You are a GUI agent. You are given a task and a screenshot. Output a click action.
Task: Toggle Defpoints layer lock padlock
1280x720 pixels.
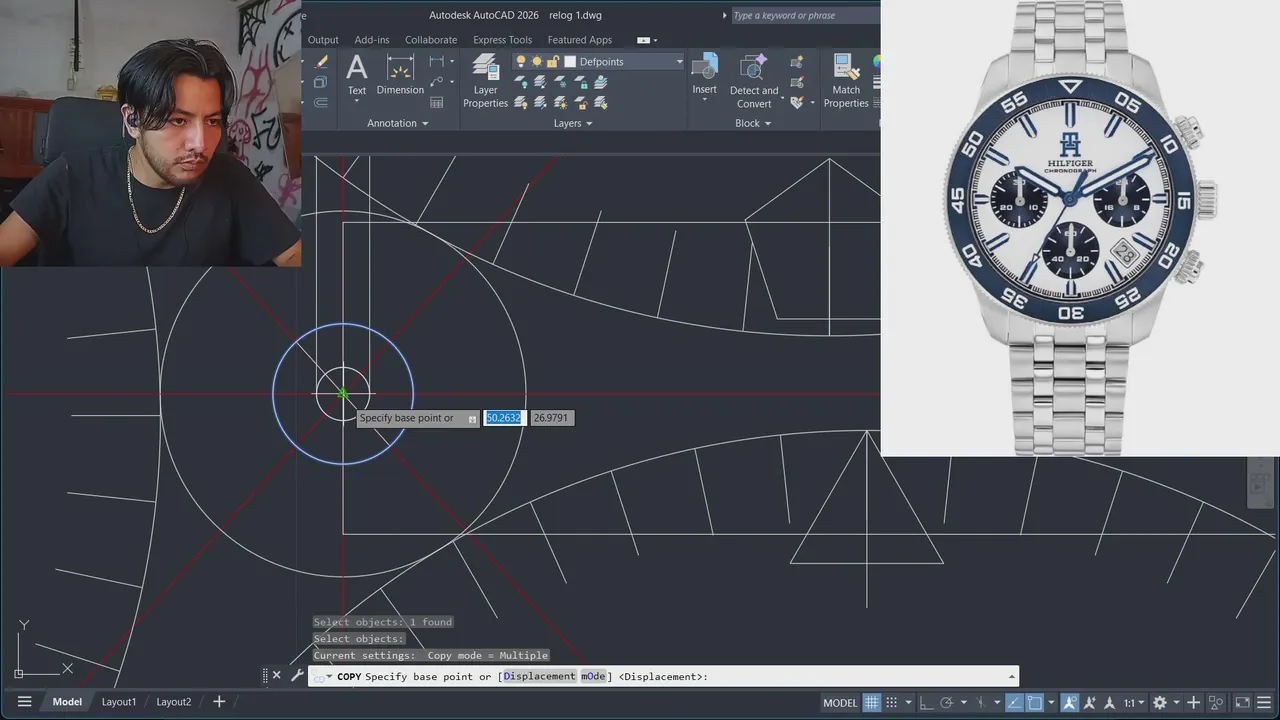pos(553,62)
